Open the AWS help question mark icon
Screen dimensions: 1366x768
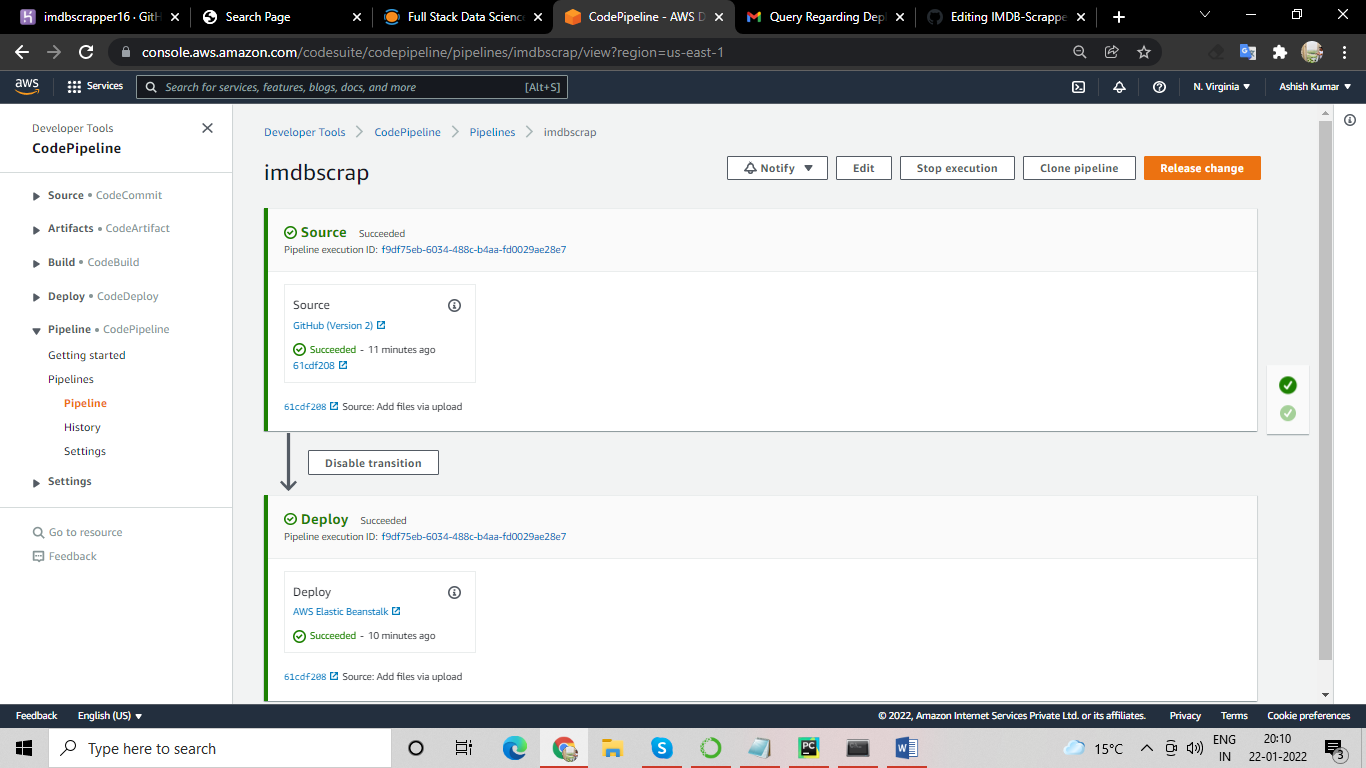click(1159, 87)
